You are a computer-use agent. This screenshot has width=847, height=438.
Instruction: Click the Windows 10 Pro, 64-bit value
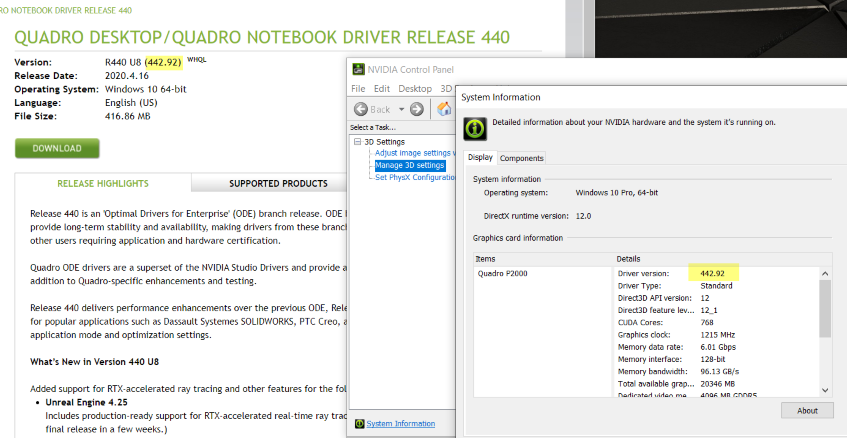(x=617, y=192)
